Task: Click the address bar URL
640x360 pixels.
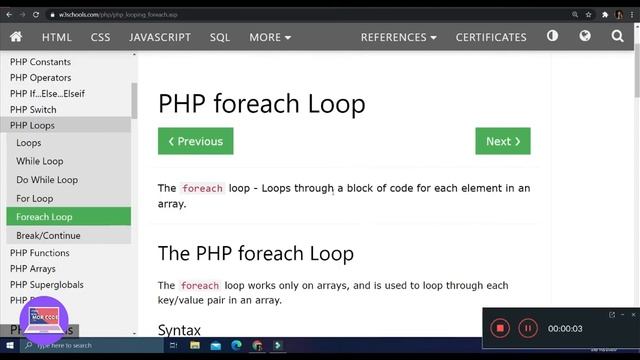Action: click(x=118, y=15)
